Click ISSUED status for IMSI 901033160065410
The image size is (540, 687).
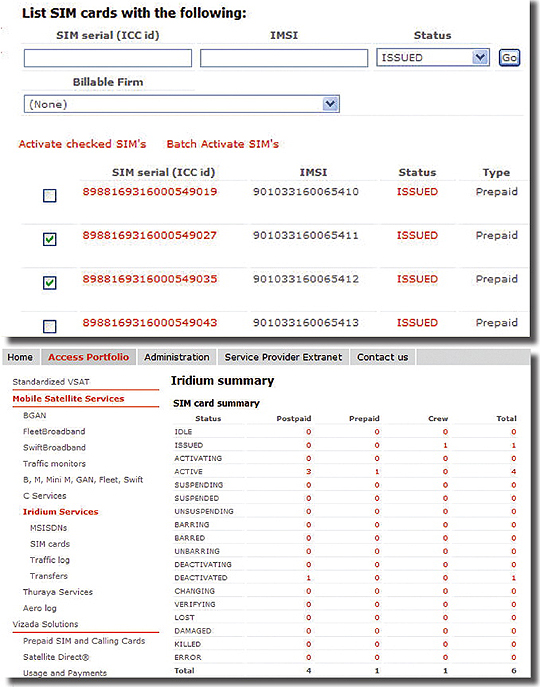pyautogui.click(x=417, y=192)
